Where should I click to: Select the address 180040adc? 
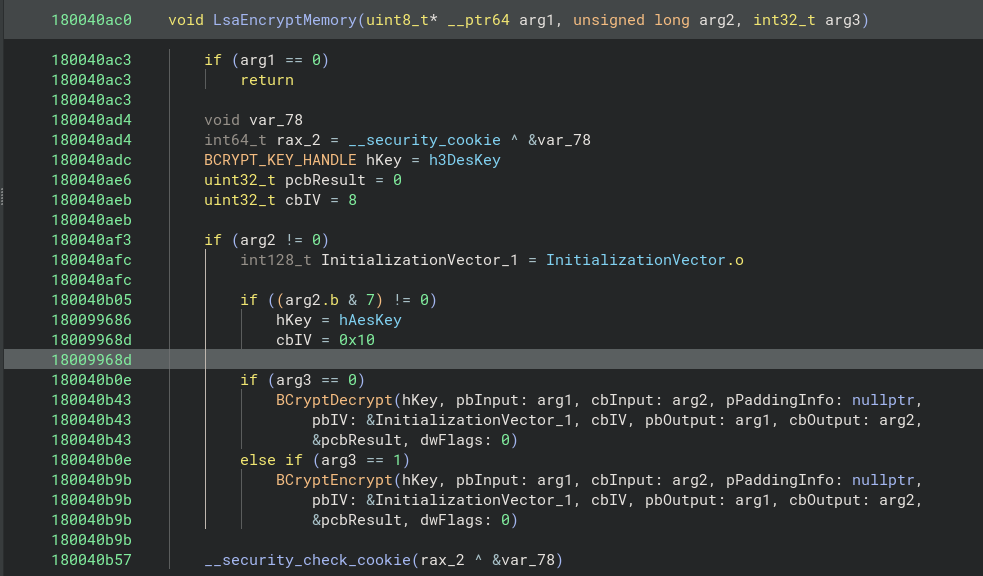[x=92, y=160]
